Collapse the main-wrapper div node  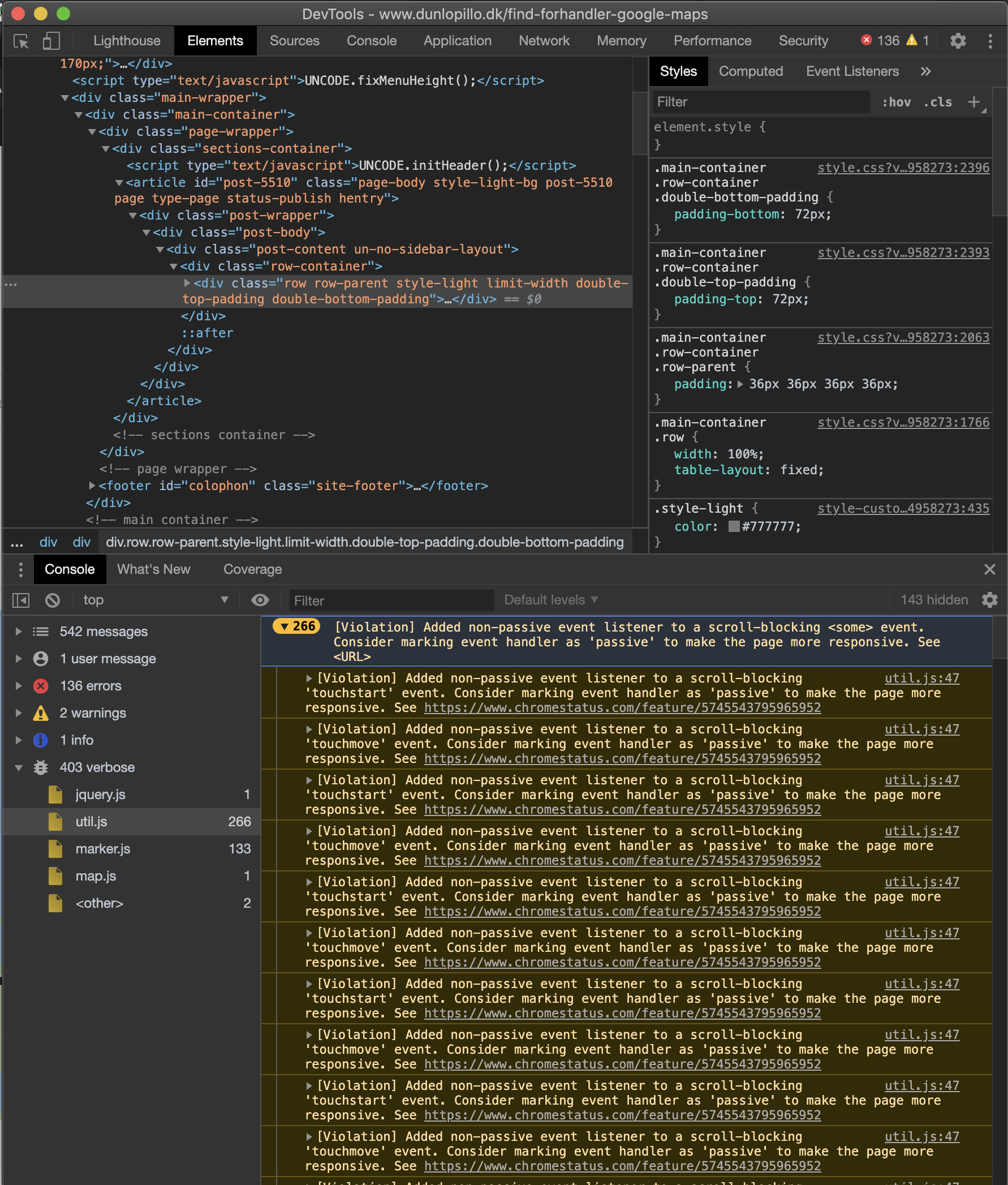[65, 98]
